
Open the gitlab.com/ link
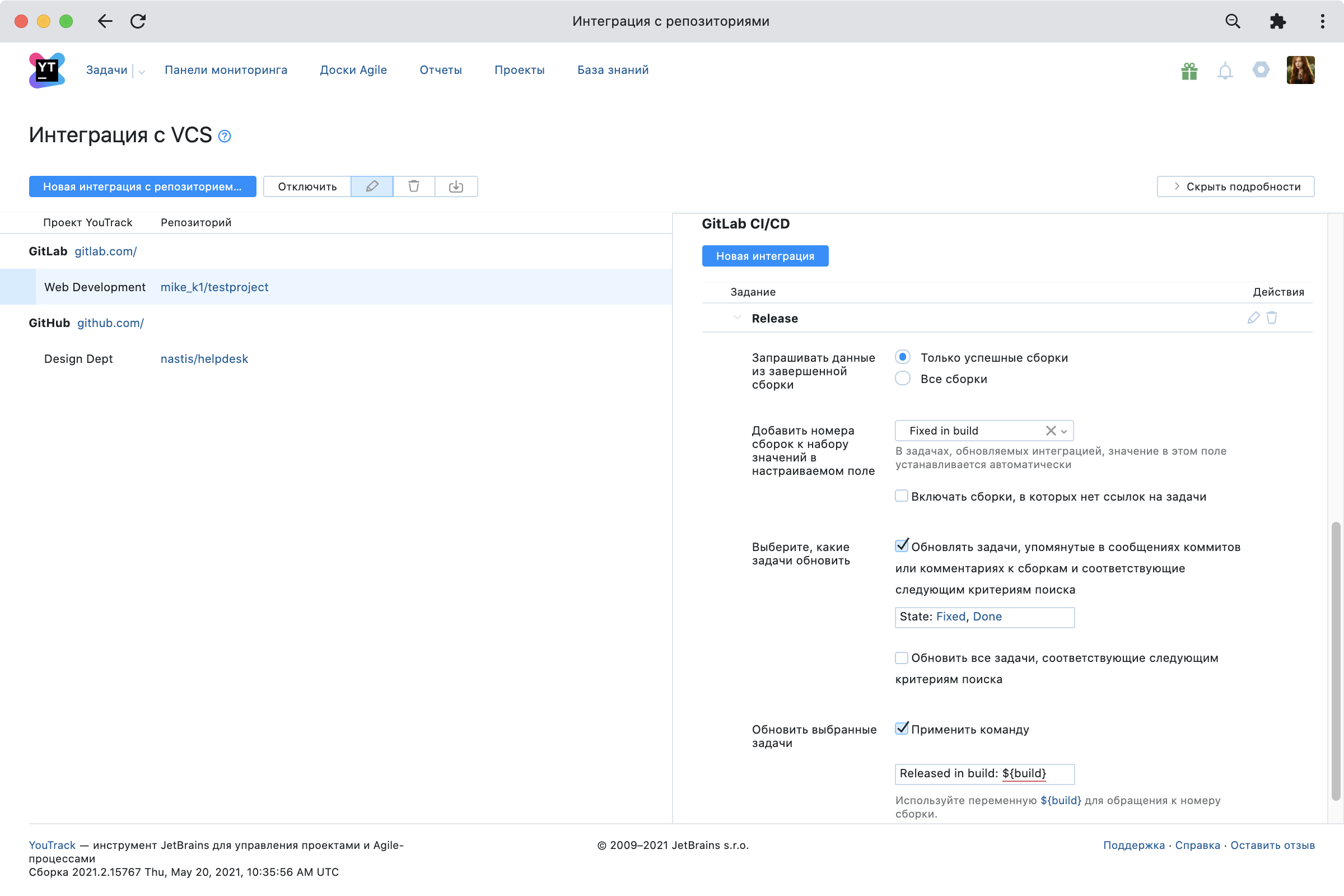pos(106,251)
